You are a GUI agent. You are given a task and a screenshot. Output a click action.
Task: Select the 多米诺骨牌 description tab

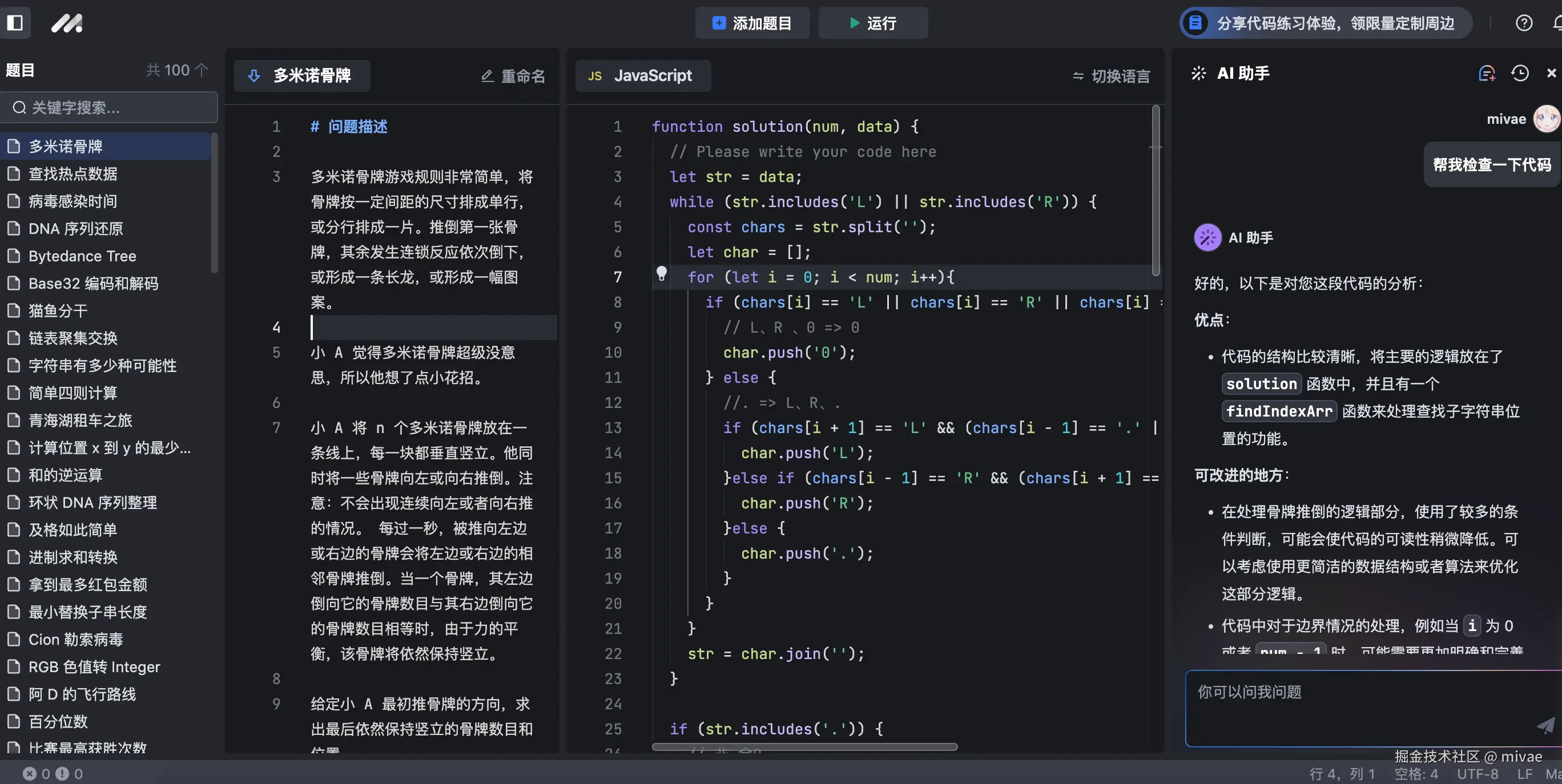tap(302, 76)
